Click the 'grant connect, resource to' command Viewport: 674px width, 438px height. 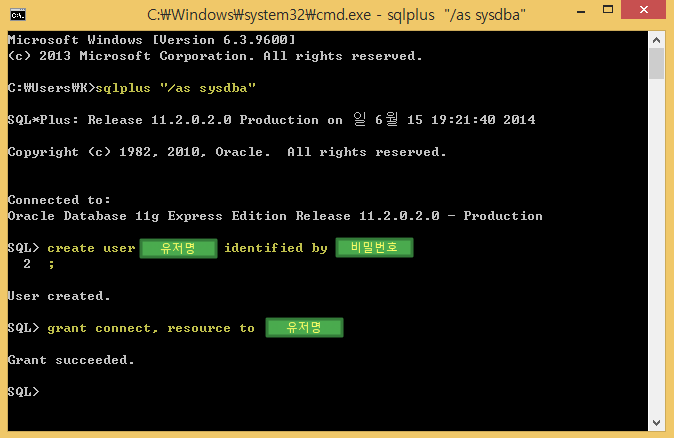click(151, 328)
